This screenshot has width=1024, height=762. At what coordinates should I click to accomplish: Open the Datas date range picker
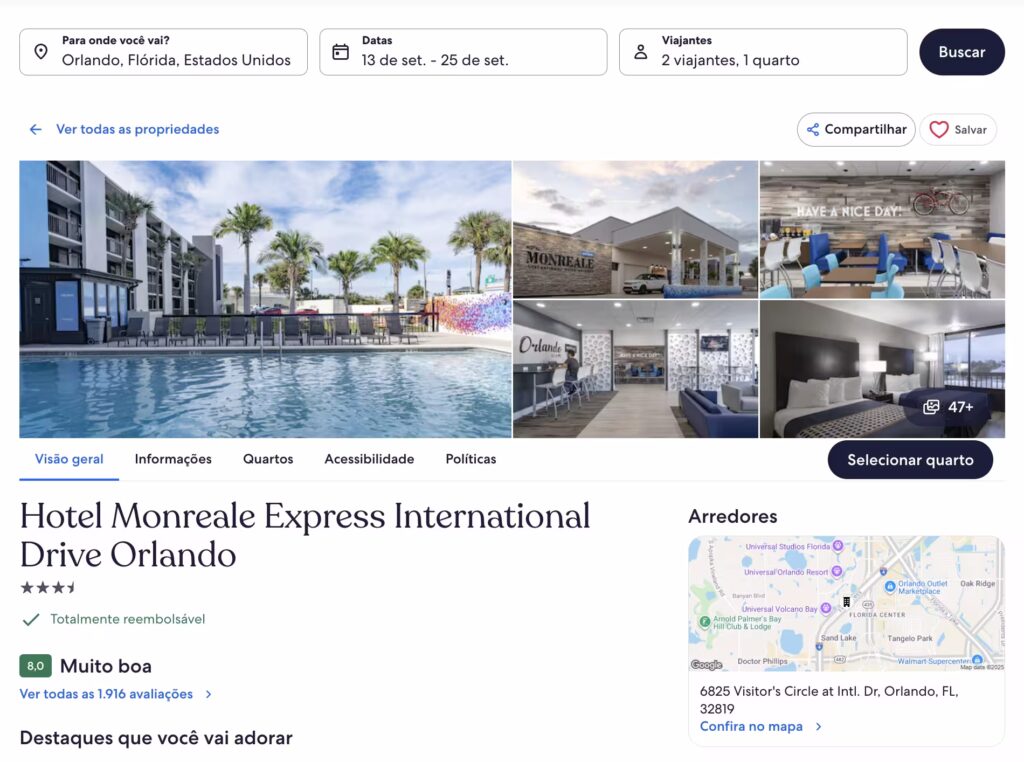click(463, 52)
